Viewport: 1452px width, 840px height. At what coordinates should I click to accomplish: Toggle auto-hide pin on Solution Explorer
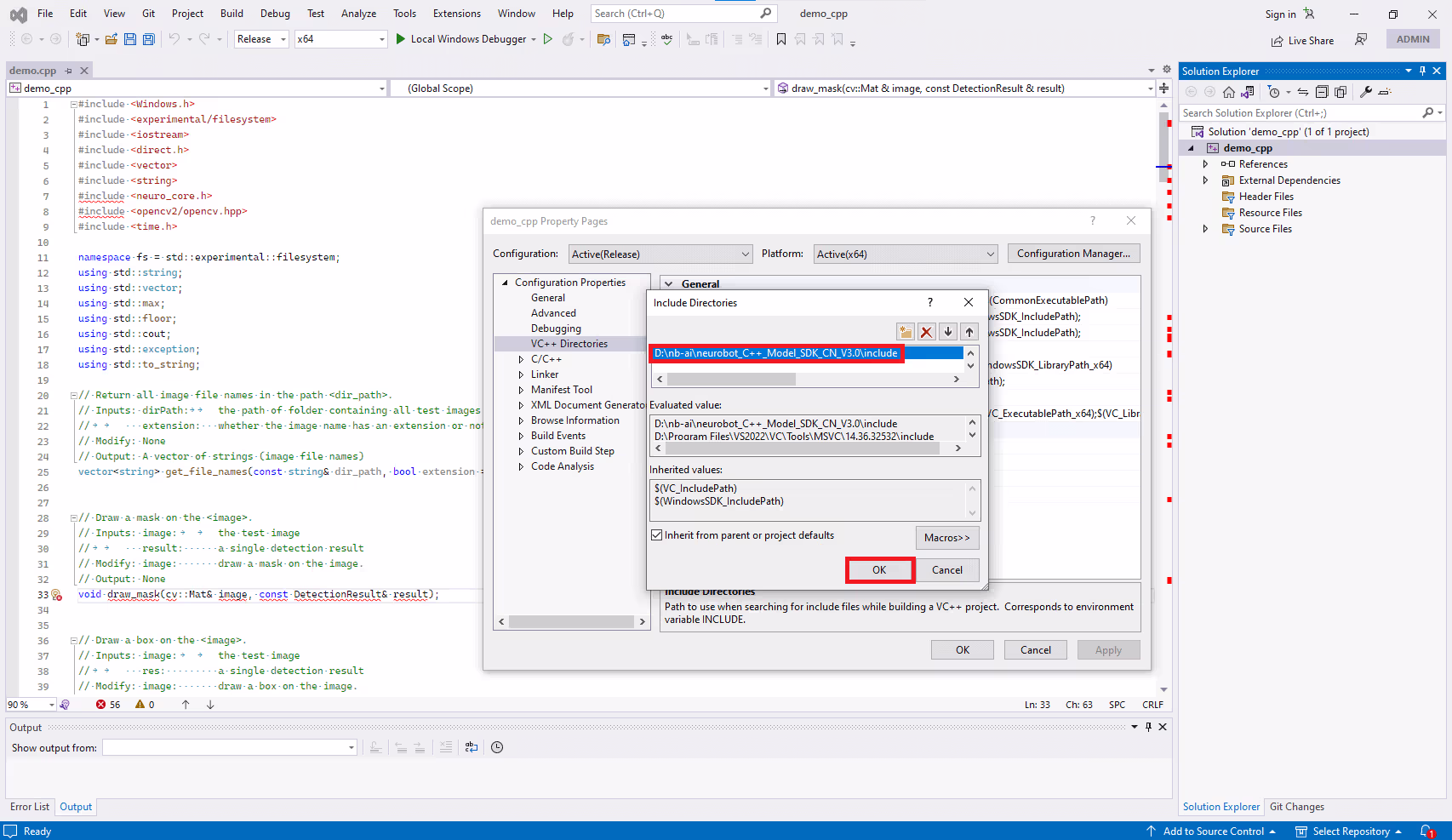[x=1422, y=71]
